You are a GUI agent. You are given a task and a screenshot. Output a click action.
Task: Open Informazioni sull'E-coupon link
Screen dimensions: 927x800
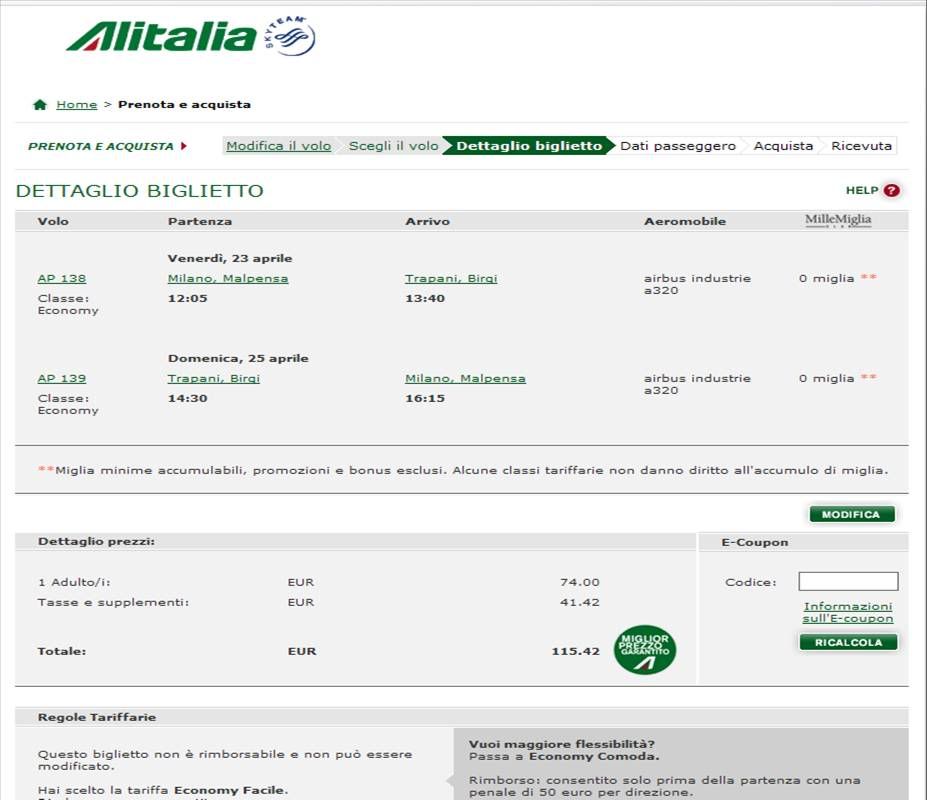[x=848, y=613]
